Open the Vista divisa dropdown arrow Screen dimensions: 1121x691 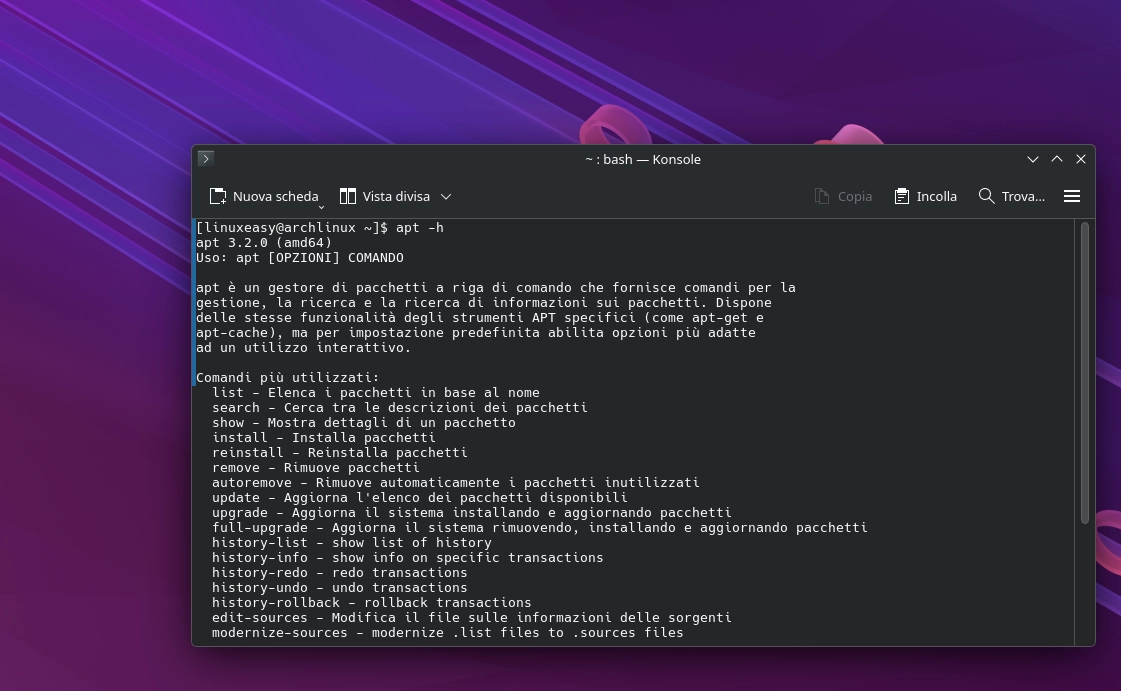445,196
